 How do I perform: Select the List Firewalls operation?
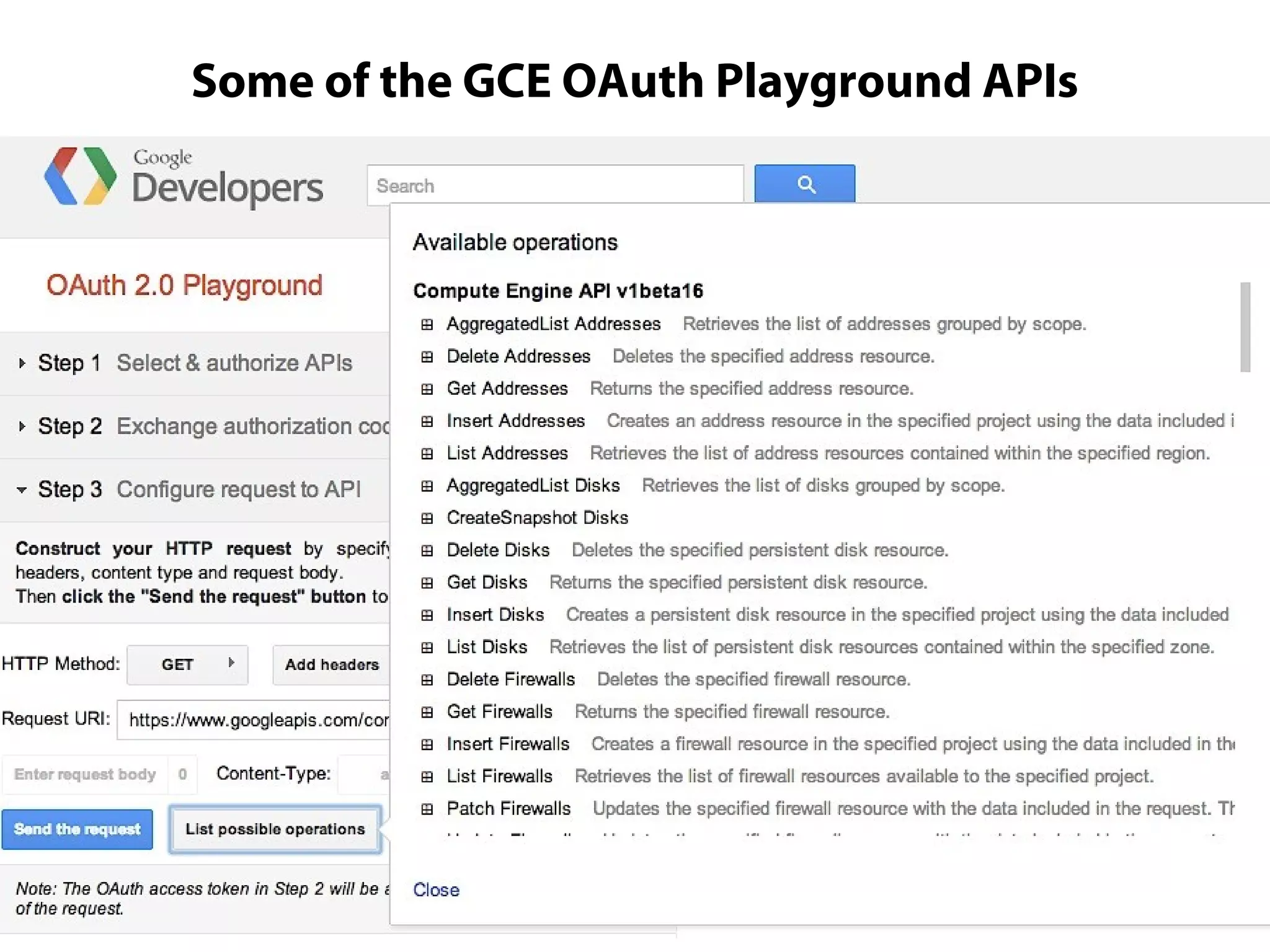(x=499, y=776)
